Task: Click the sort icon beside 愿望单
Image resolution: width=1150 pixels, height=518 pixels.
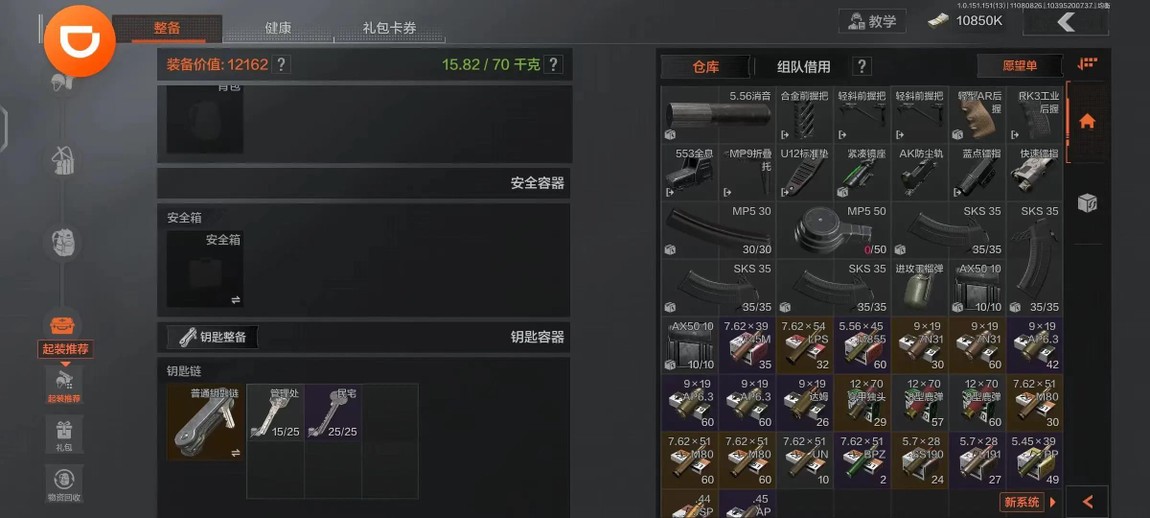Action: [x=1087, y=65]
